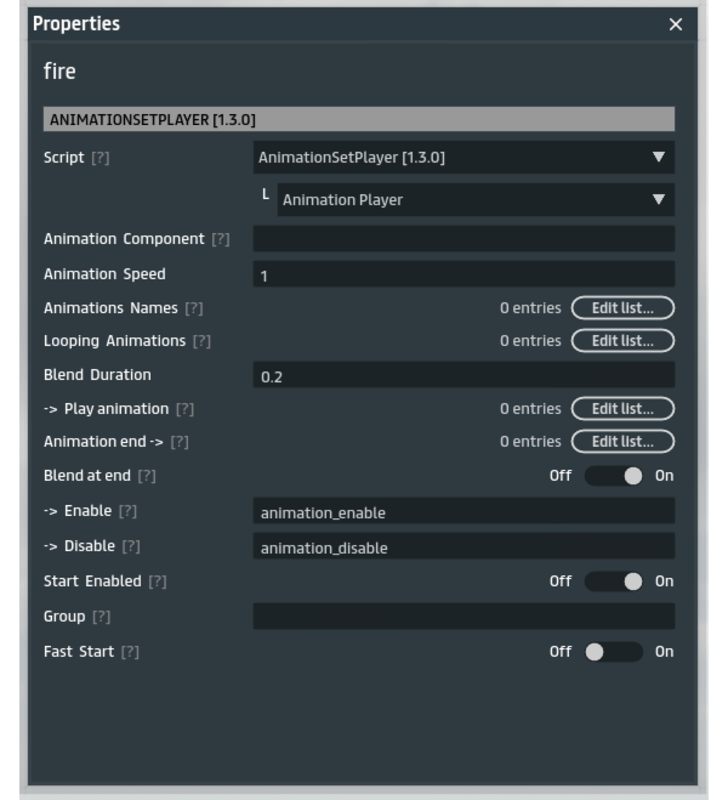The width and height of the screenshot is (728, 800).
Task: Click the help icon beside Group
Action: point(101,617)
